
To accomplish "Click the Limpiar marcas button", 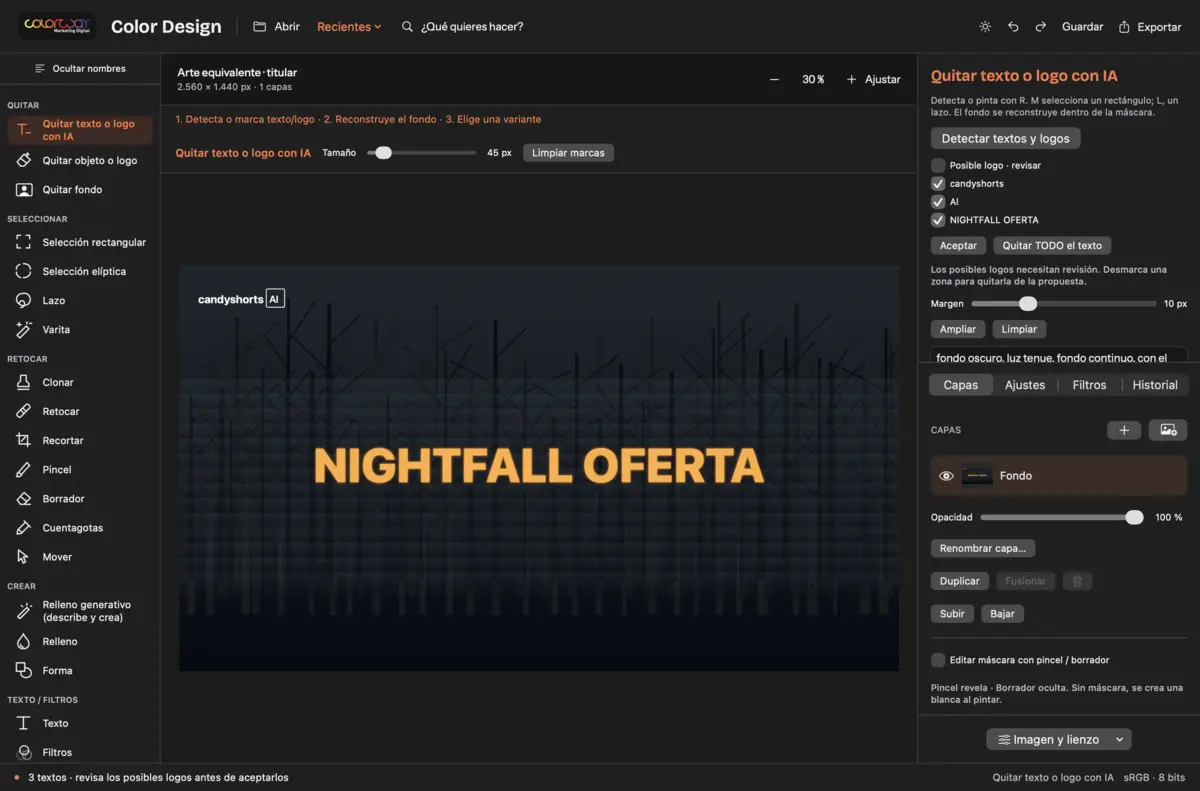I will pos(568,153).
